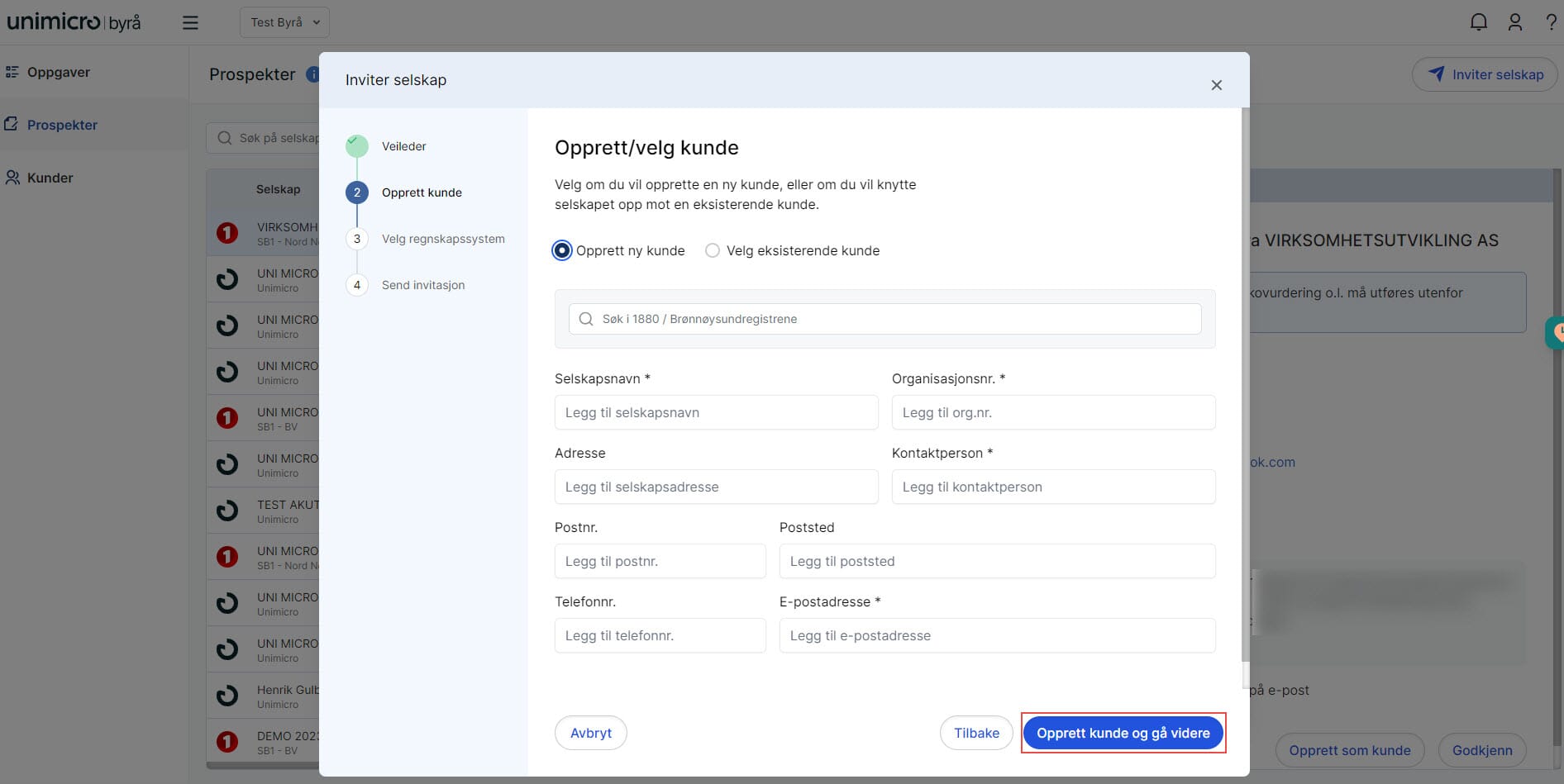Screen dimensions: 1564x784
Task: Click the search icon in Brønnøysundregistrene field
Action: pyautogui.click(x=586, y=319)
